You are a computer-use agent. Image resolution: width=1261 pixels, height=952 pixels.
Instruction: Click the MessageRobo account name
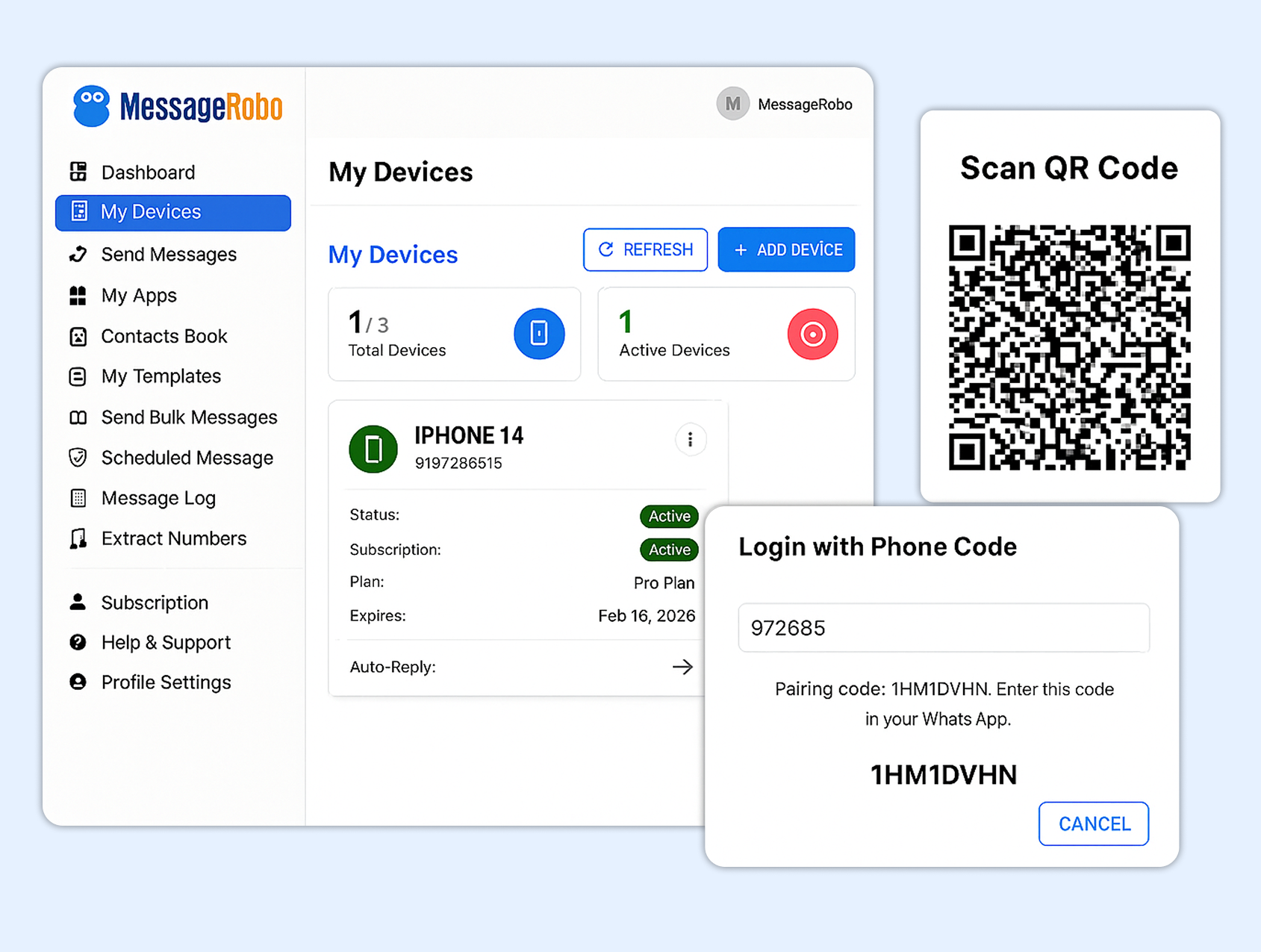click(805, 105)
